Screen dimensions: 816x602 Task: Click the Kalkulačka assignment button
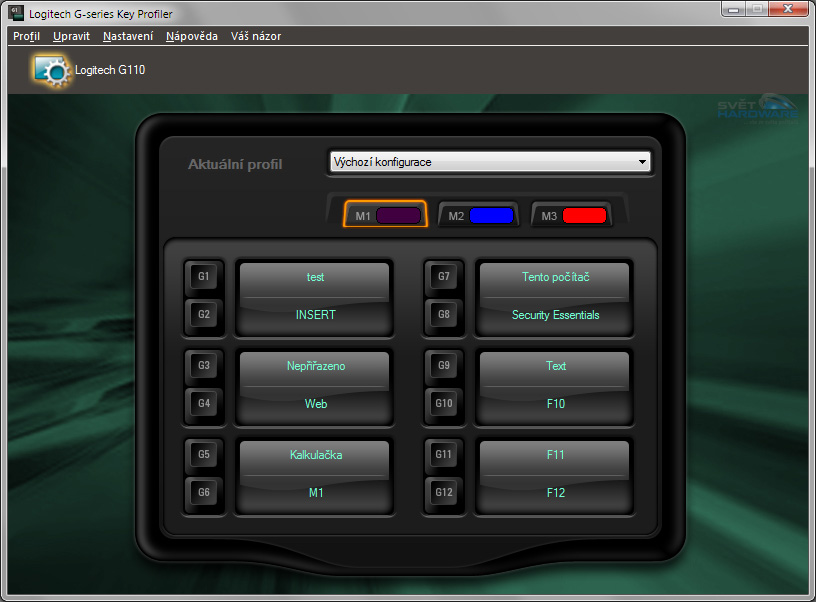pos(316,455)
